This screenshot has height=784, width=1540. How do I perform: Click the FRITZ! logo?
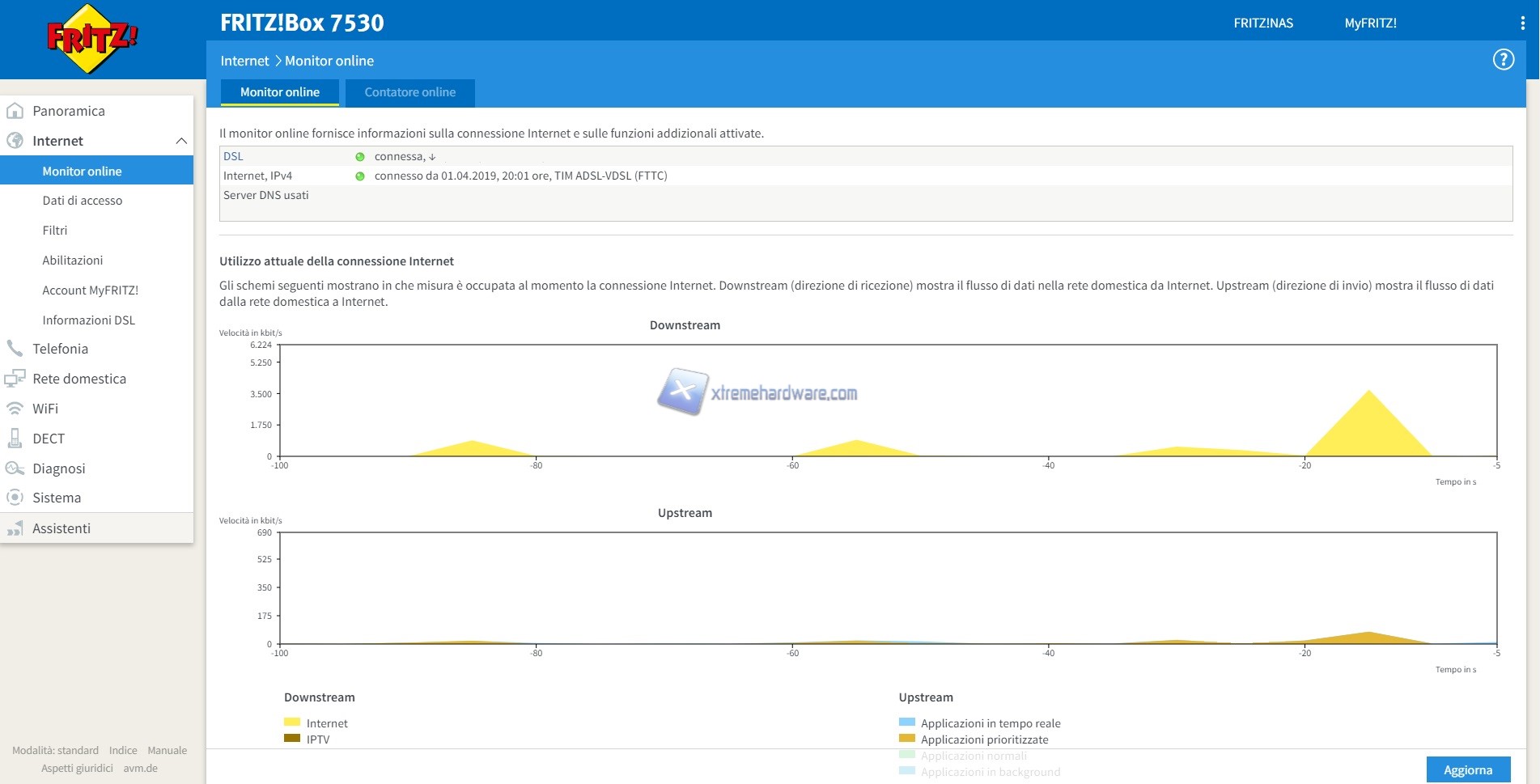coord(92,38)
